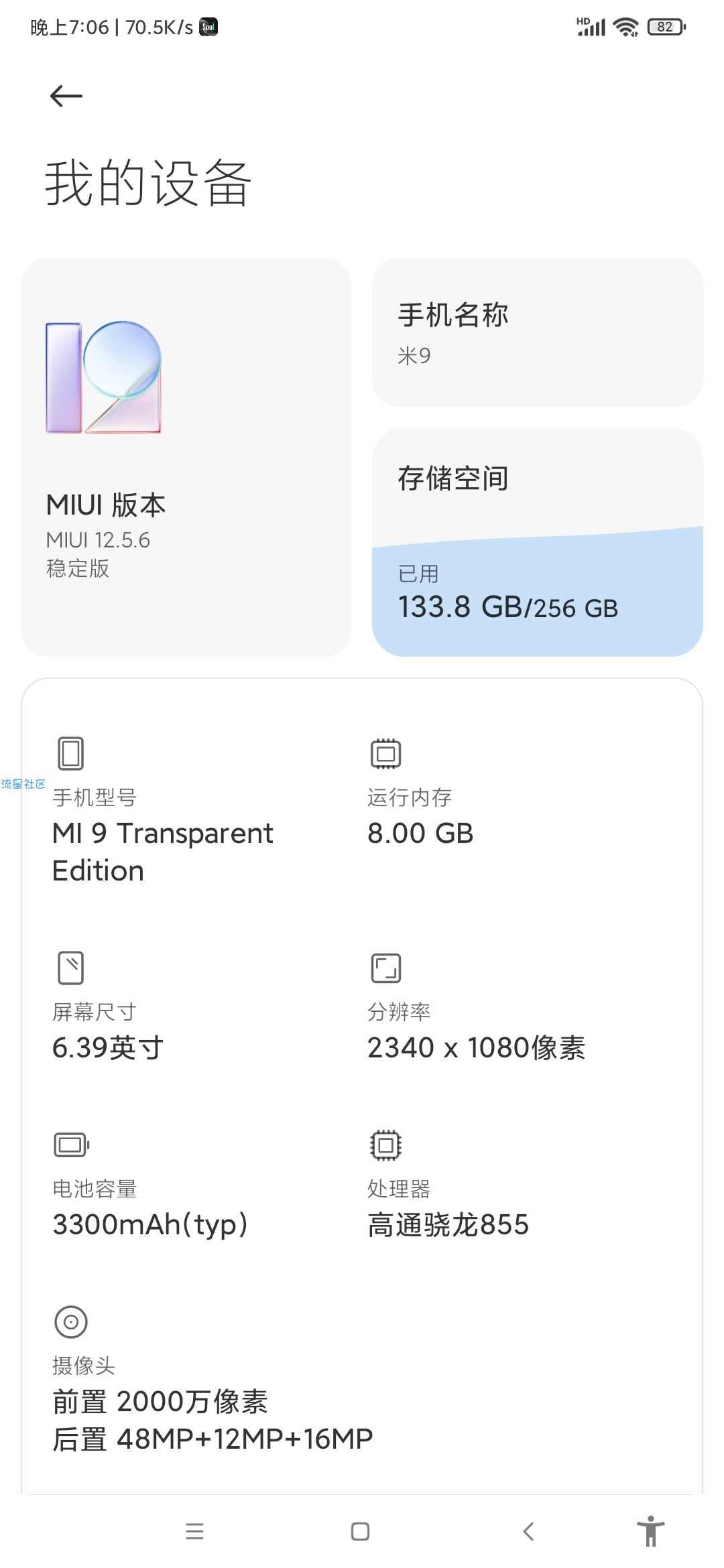Tap the used storage 133.8 GB bar
This screenshot has height=1568, width=724.
(538, 593)
